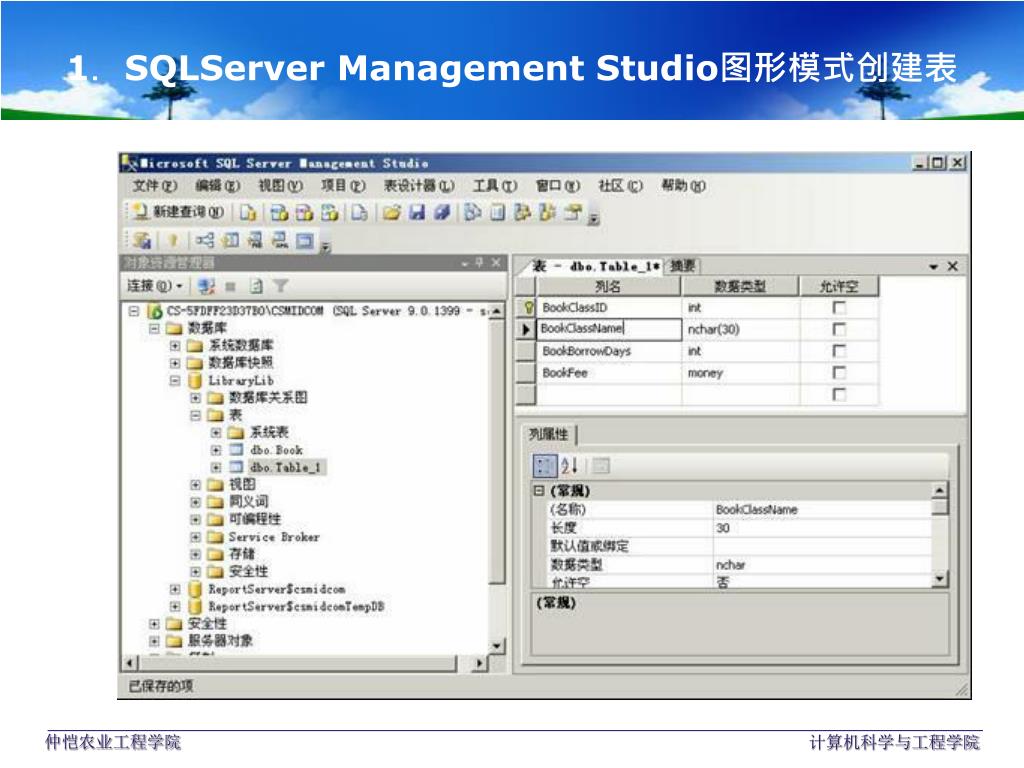Click the money data type cell for BookFee

(x=740, y=373)
